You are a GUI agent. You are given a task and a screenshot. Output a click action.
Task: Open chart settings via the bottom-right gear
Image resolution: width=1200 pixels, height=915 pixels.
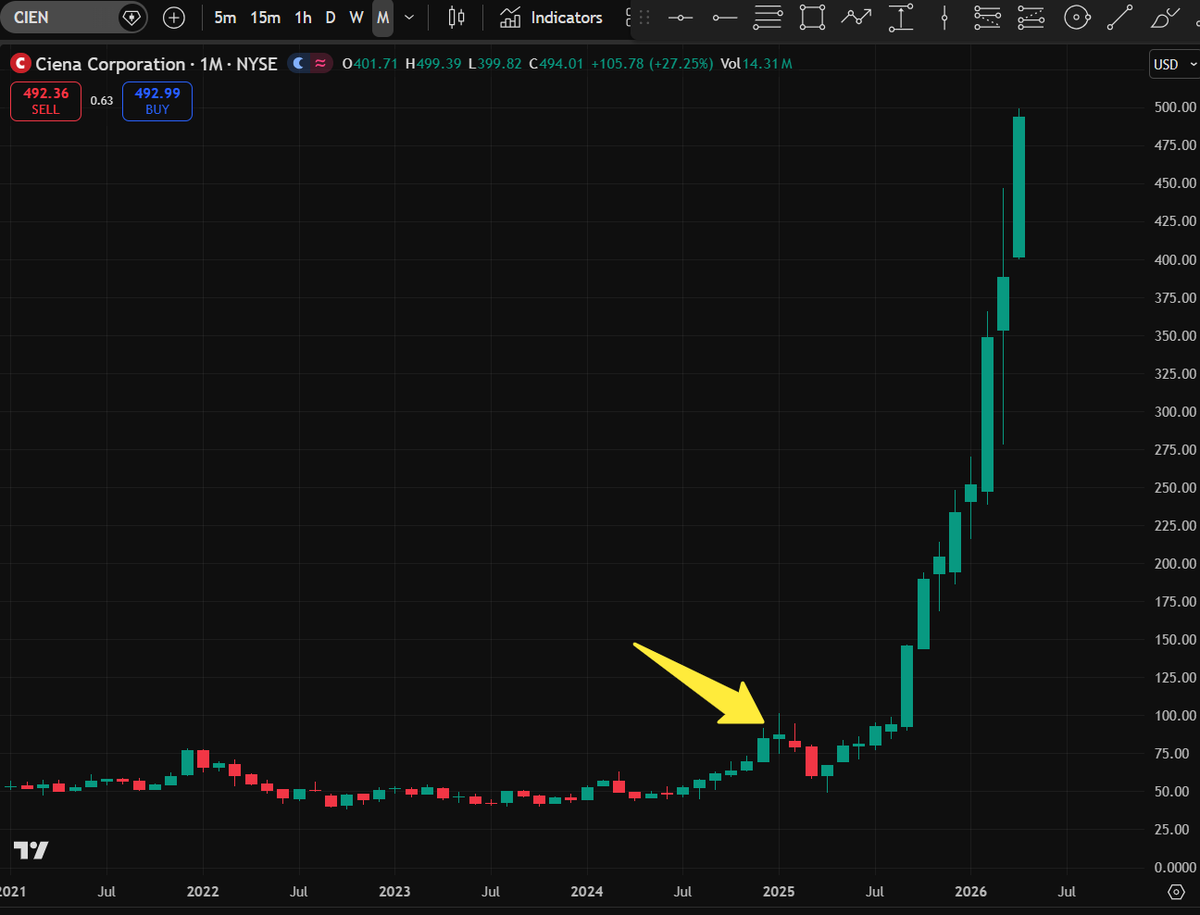click(x=1176, y=891)
